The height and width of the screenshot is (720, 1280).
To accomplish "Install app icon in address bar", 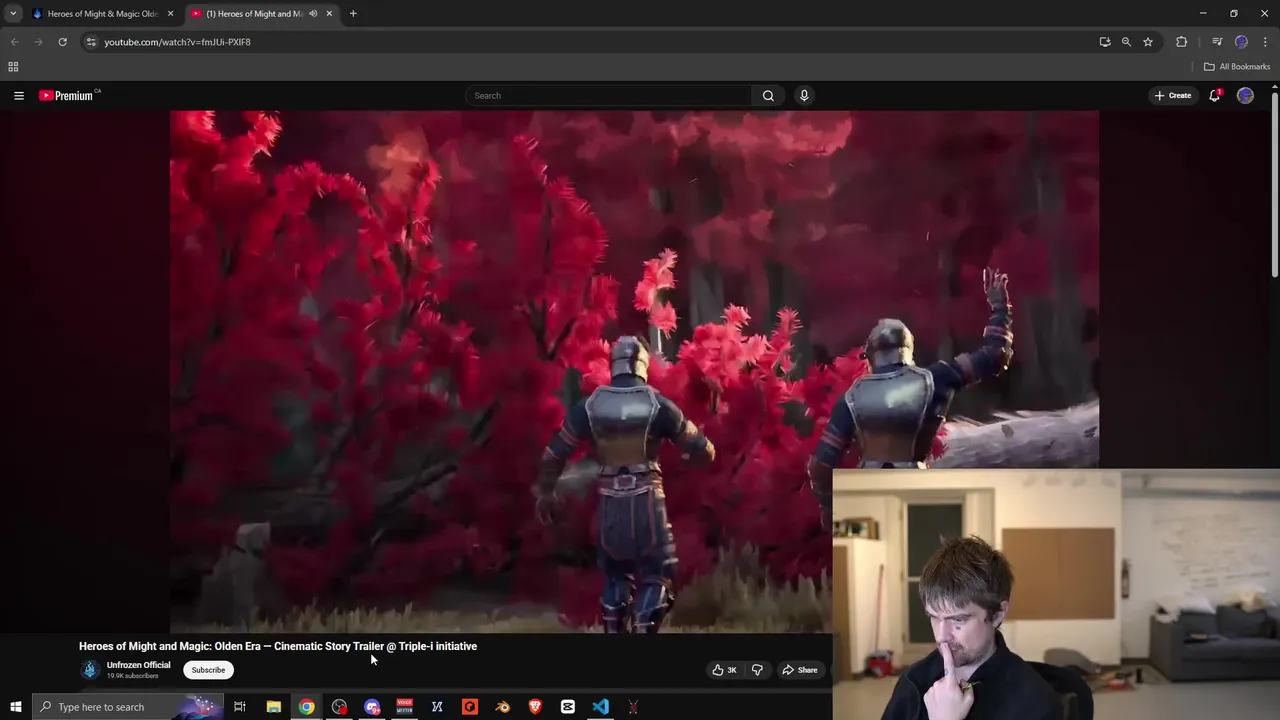I will (1105, 42).
